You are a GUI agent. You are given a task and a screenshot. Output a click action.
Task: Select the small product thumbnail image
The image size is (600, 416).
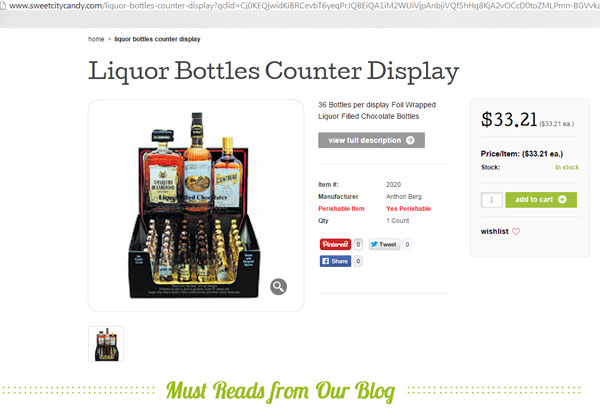[106, 344]
